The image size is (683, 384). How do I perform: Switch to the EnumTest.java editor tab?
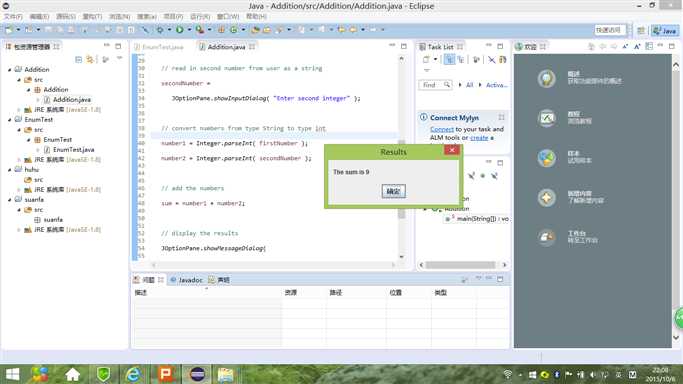[x=159, y=47]
